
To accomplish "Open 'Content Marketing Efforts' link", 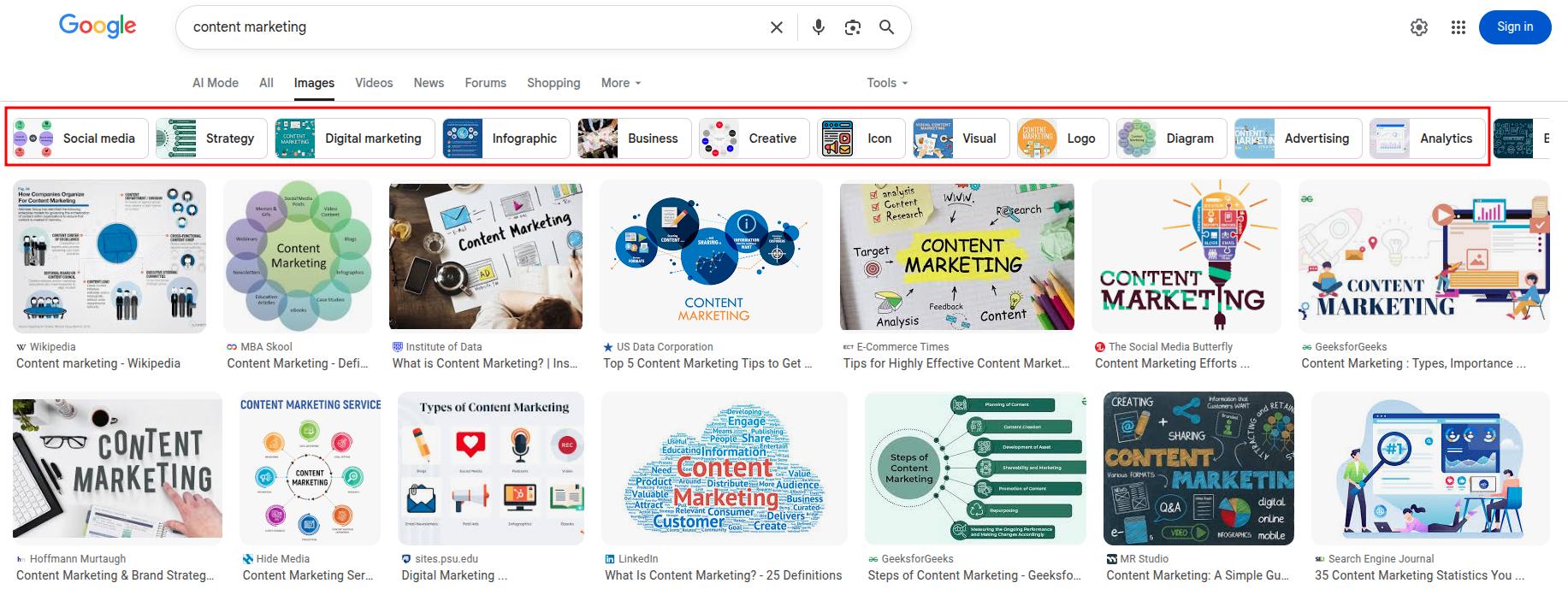I will click(1172, 363).
